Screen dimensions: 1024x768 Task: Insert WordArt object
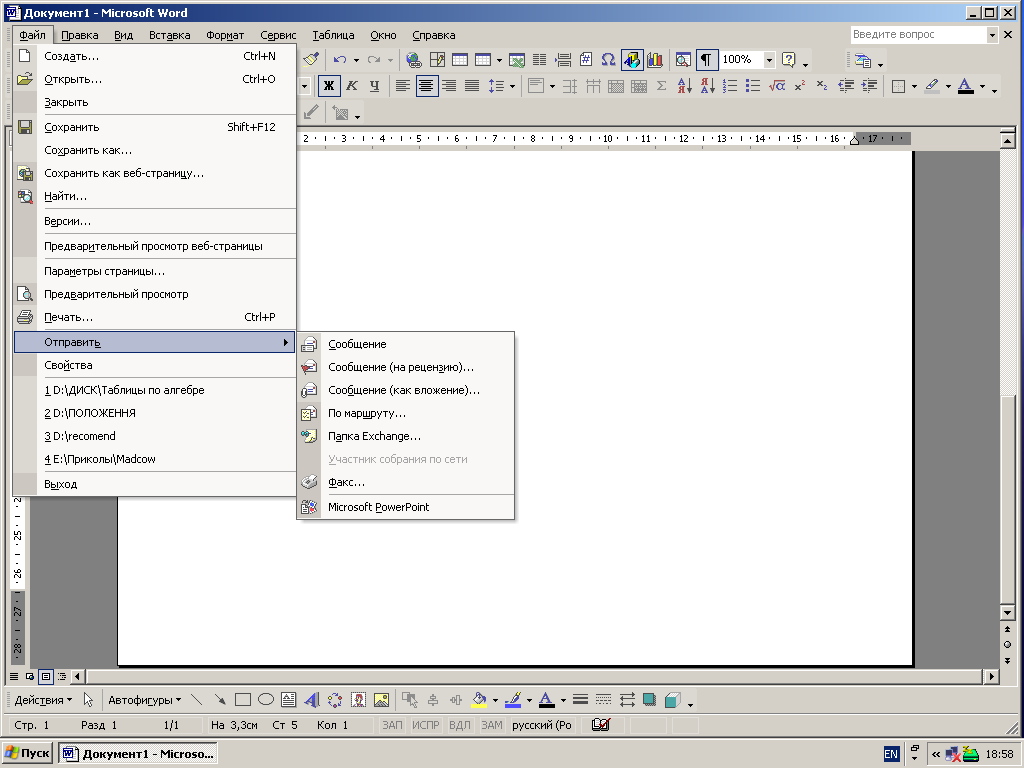coord(312,700)
